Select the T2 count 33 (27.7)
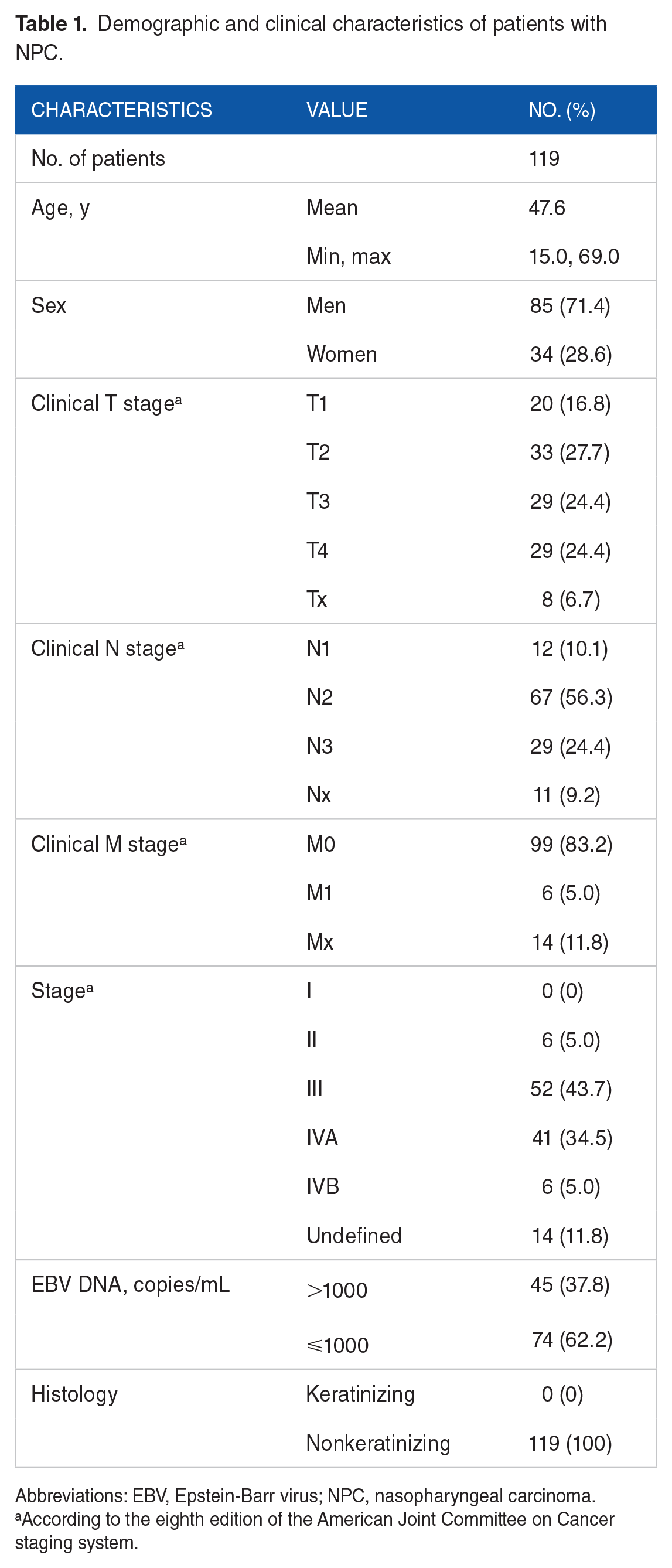Screen dimensions: 672x1568 [570, 453]
